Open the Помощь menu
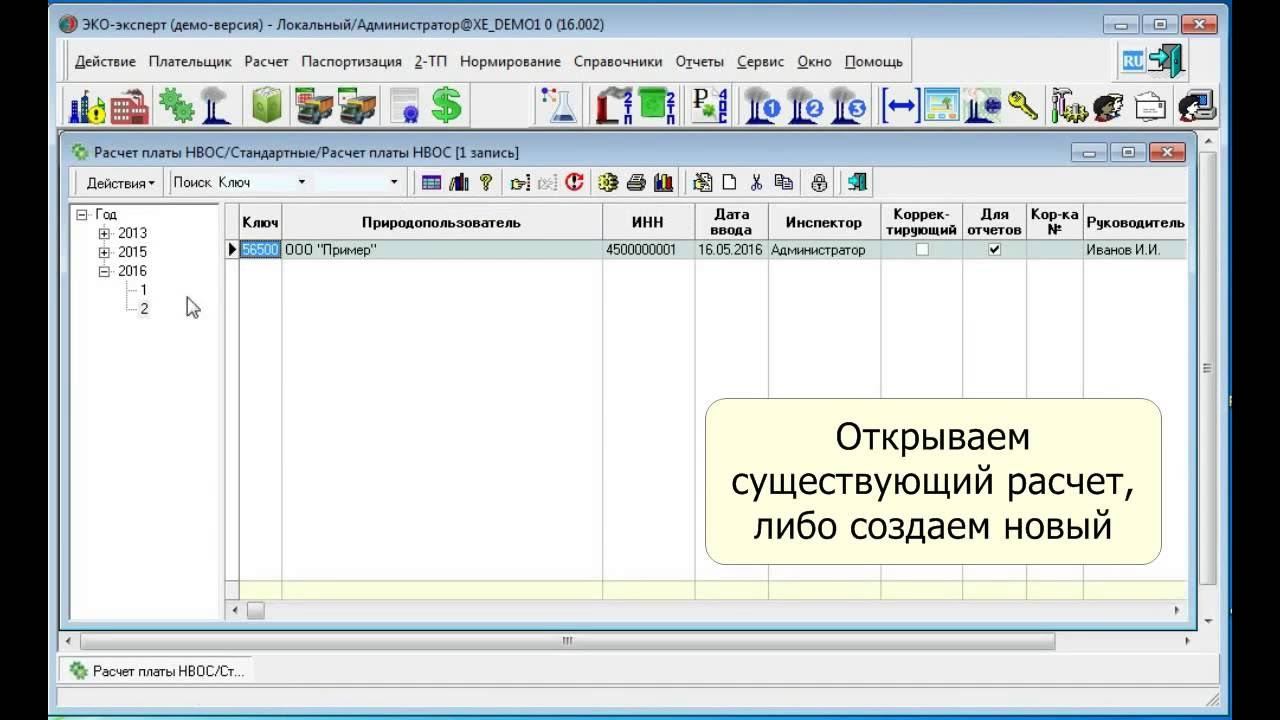 874,61
